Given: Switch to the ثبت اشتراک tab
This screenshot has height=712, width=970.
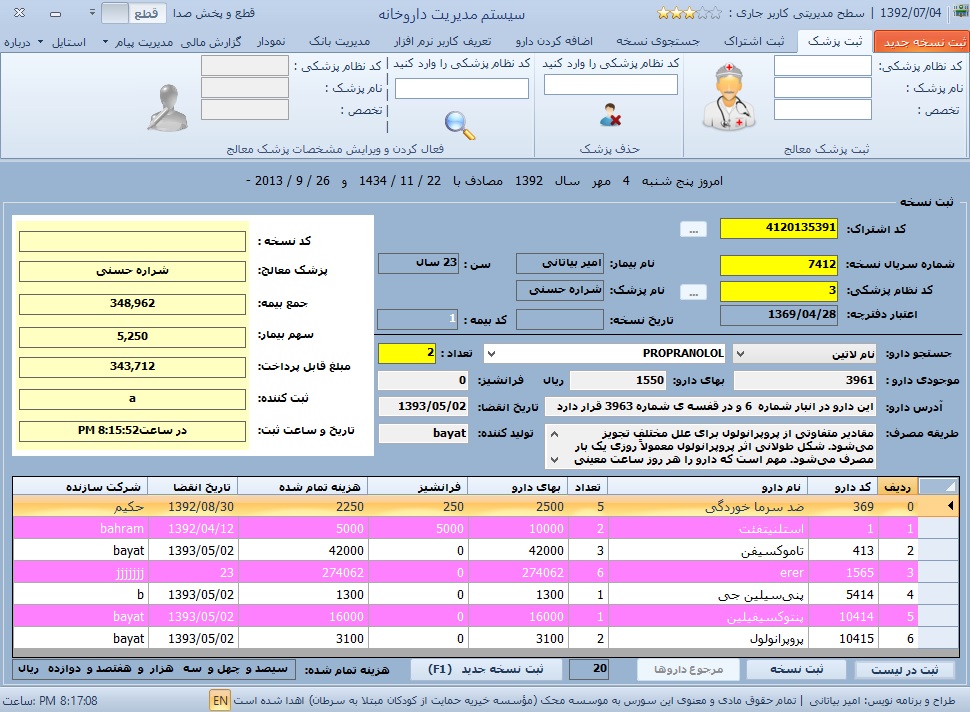Looking at the screenshot, I should click(x=765, y=42).
